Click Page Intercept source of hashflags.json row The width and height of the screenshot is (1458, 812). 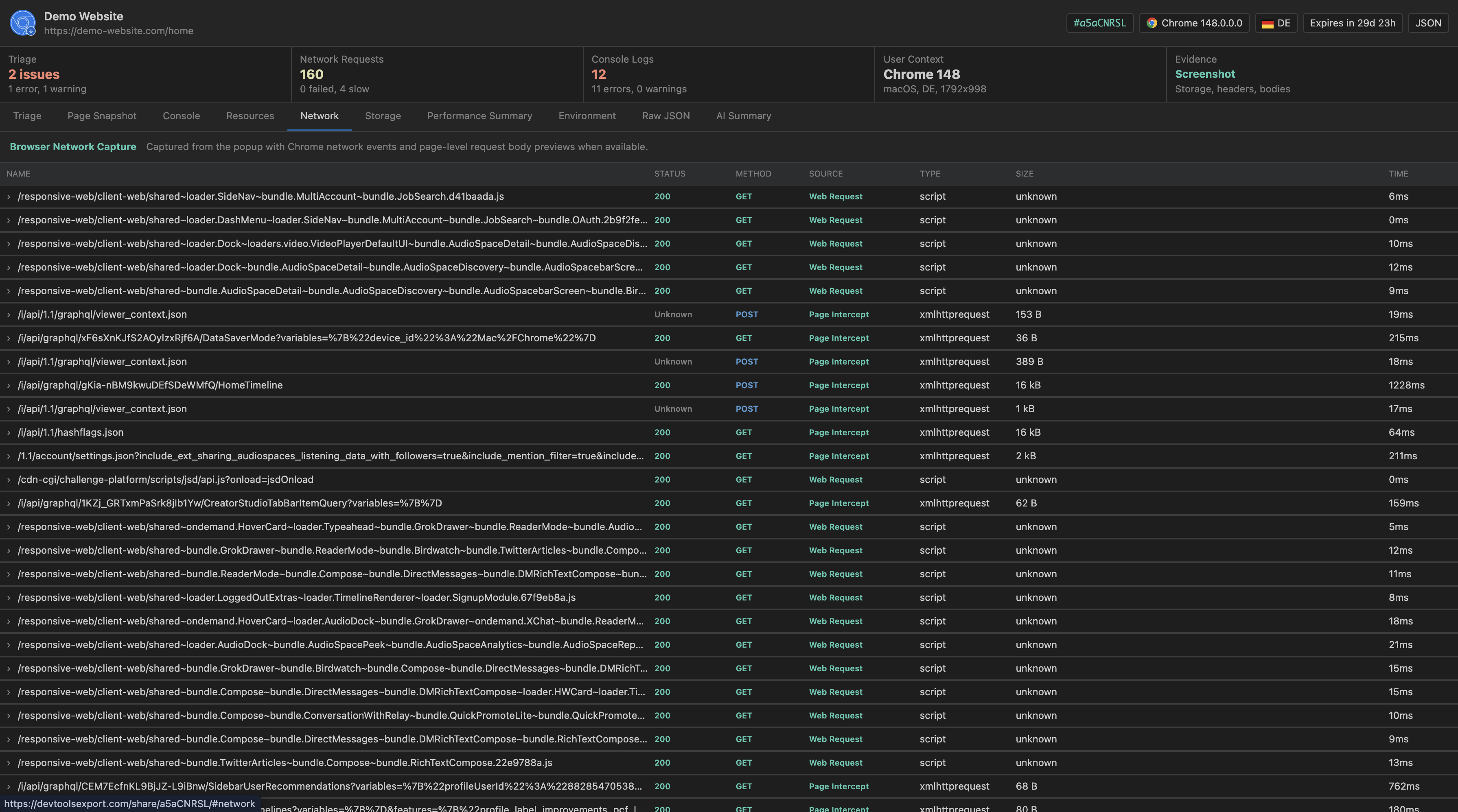pos(838,432)
